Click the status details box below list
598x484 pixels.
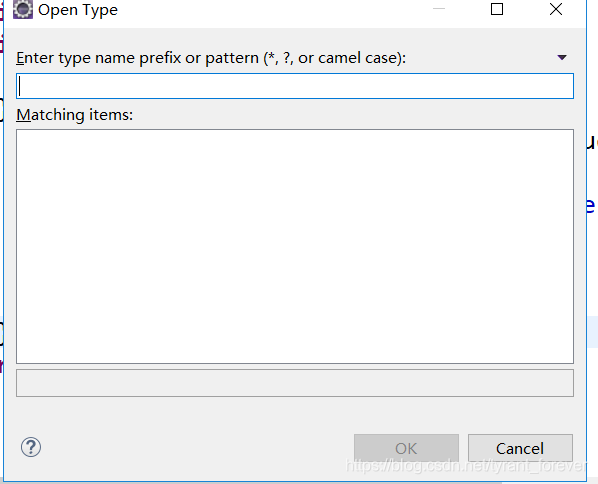coord(295,383)
